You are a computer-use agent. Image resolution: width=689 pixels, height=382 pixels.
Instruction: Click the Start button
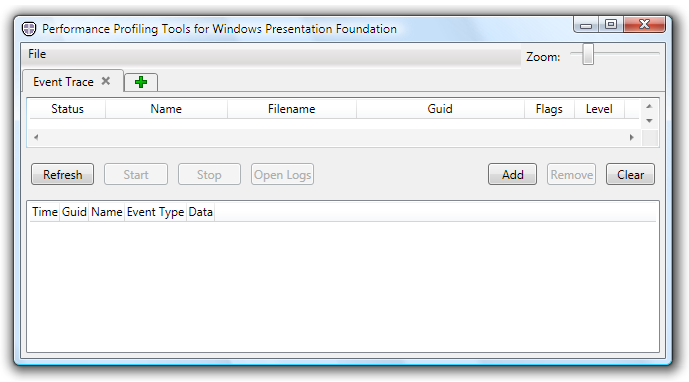pos(136,175)
